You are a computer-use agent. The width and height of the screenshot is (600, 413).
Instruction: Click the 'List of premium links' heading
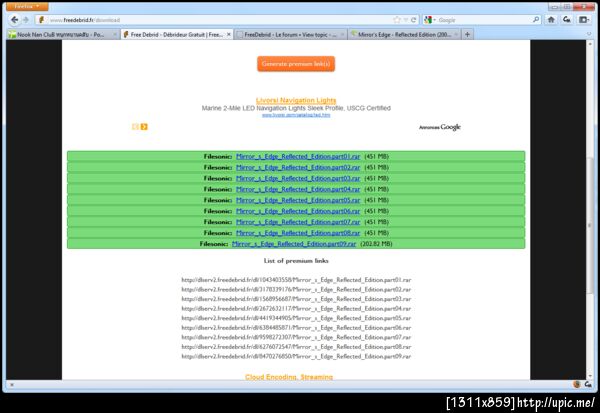[296, 261]
